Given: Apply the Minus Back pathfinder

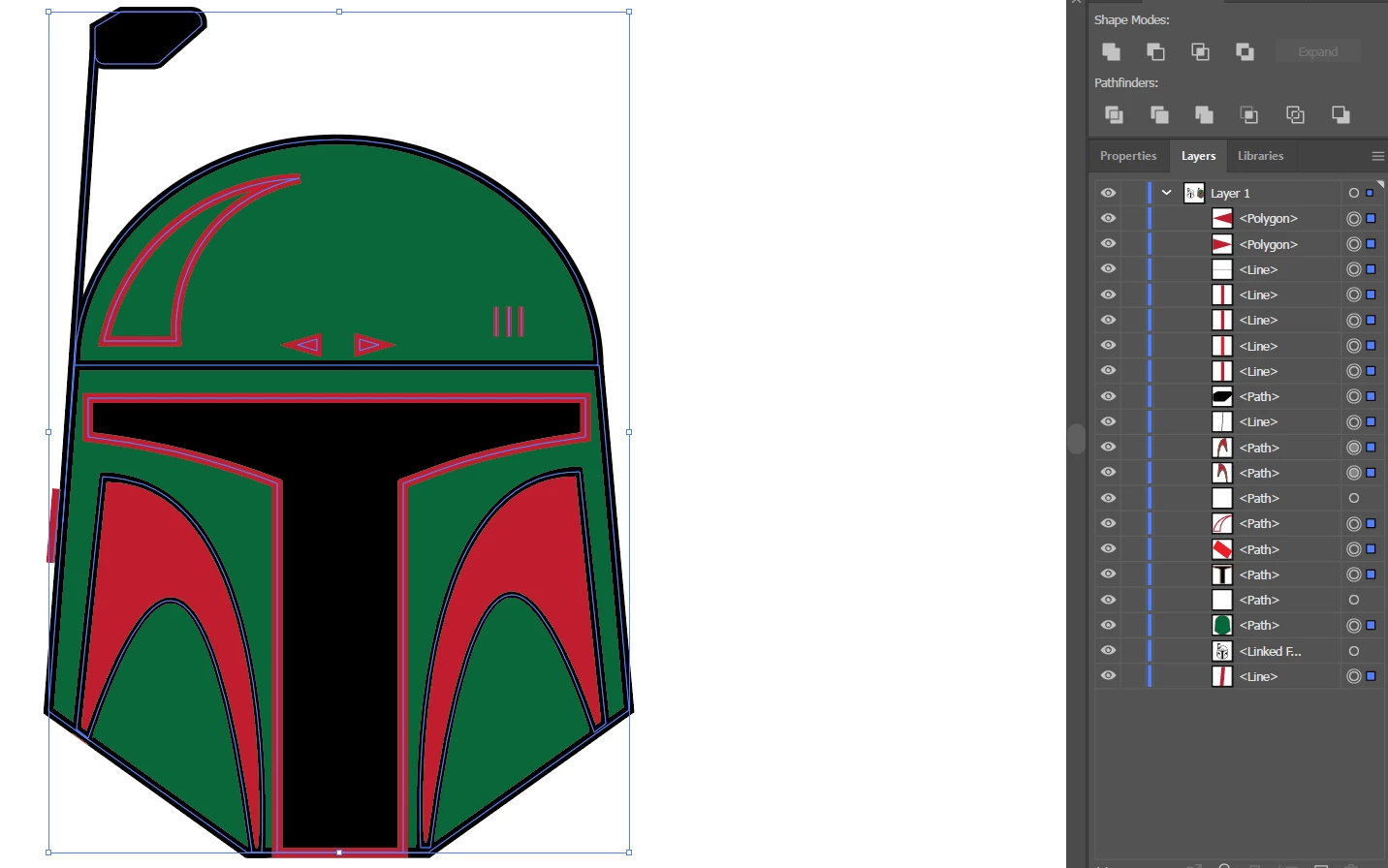Looking at the screenshot, I should point(1341,114).
